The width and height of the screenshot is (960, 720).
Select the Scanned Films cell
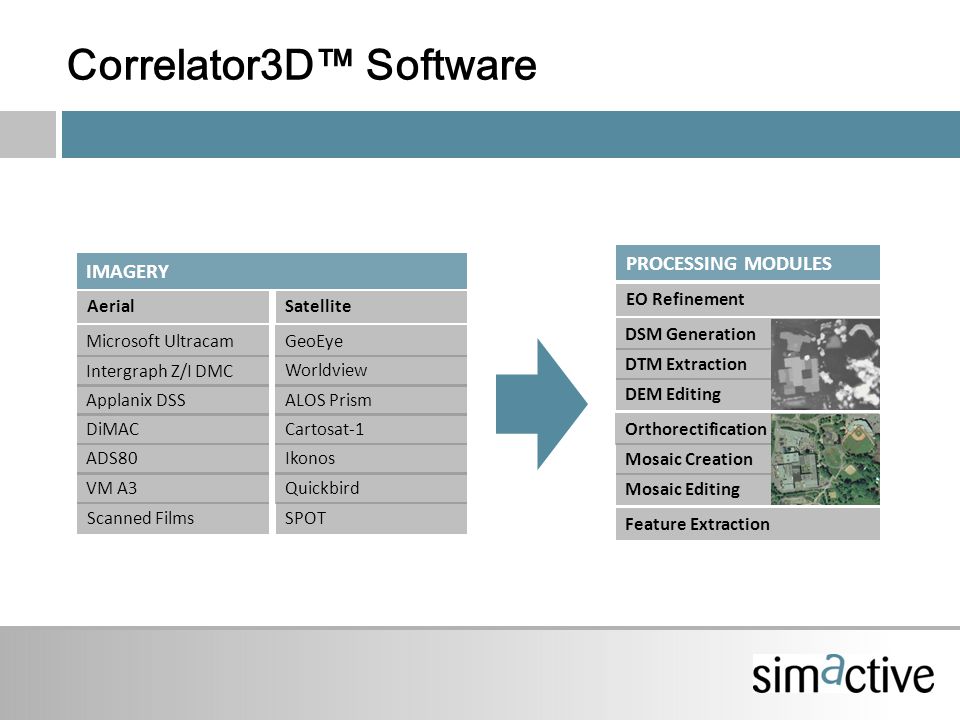coord(173,519)
